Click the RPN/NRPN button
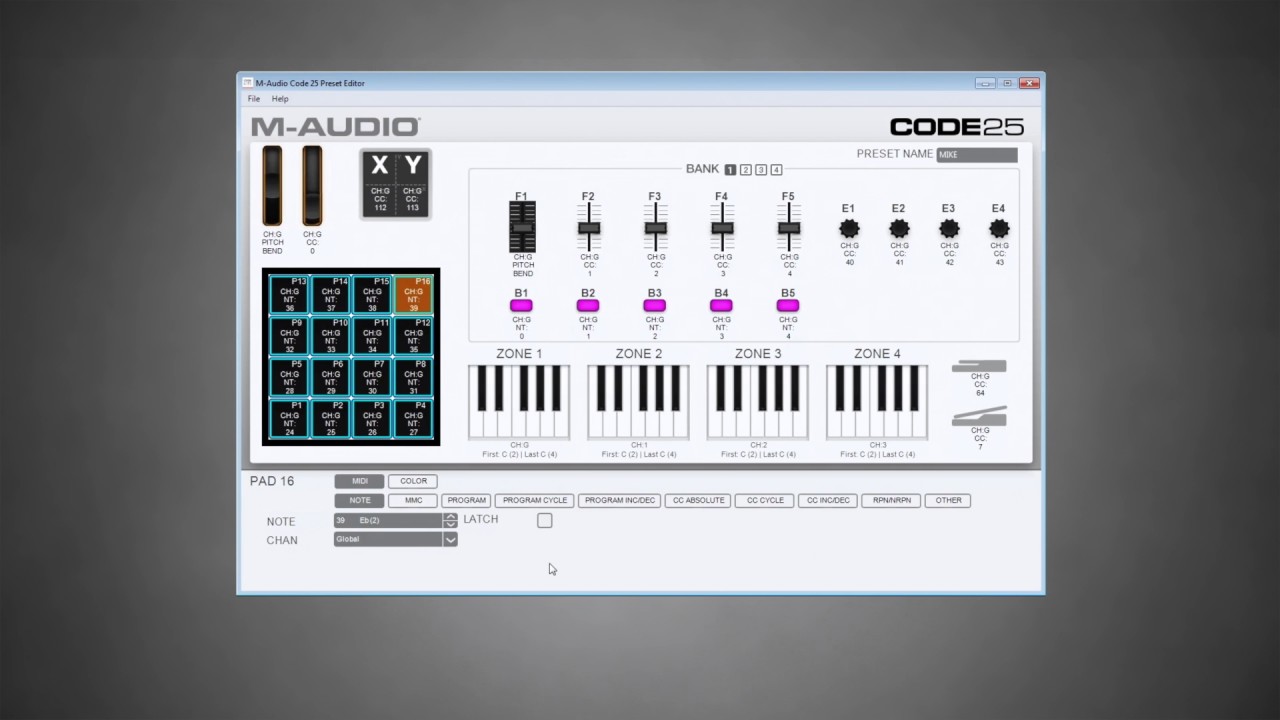The height and width of the screenshot is (720, 1280). click(891, 500)
